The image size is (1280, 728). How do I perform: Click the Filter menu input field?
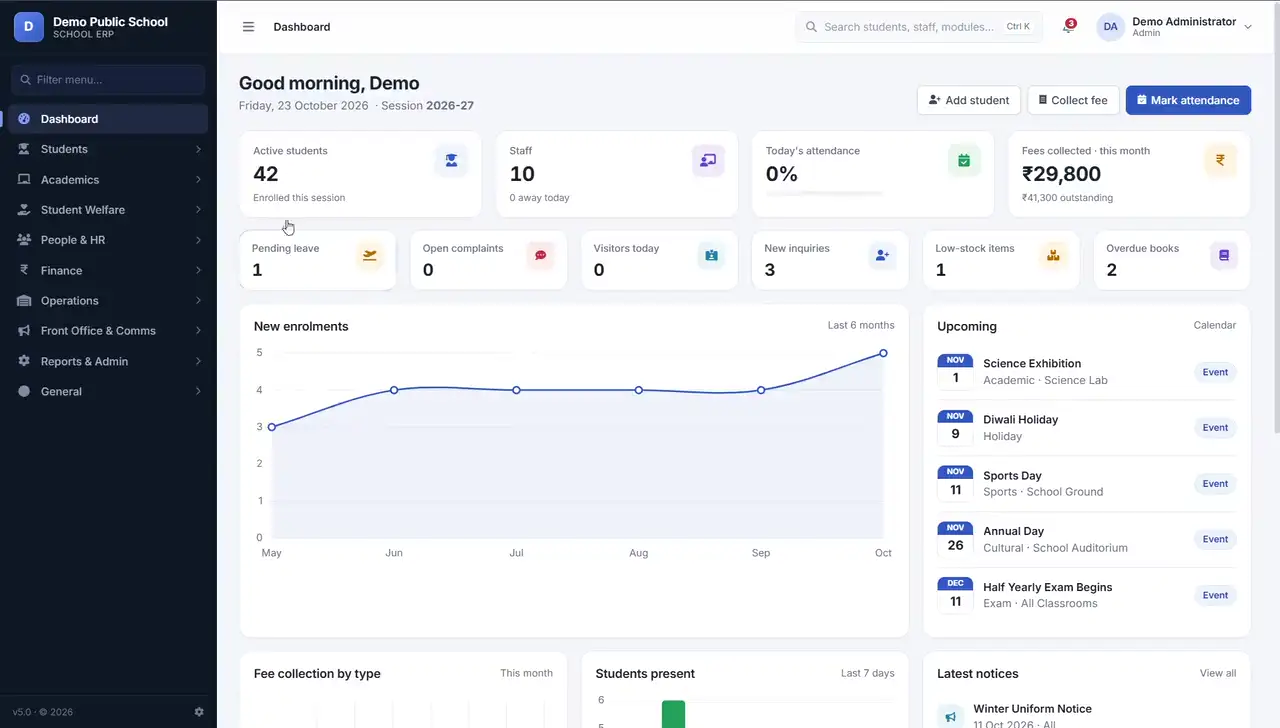[108, 80]
